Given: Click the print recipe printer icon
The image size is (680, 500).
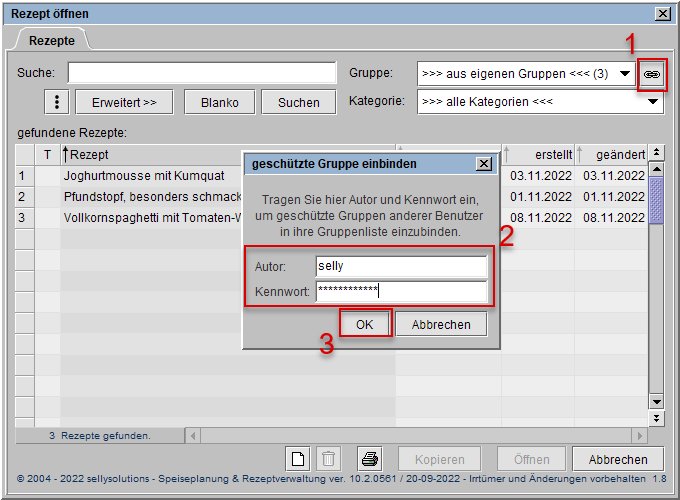Looking at the screenshot, I should (x=370, y=459).
